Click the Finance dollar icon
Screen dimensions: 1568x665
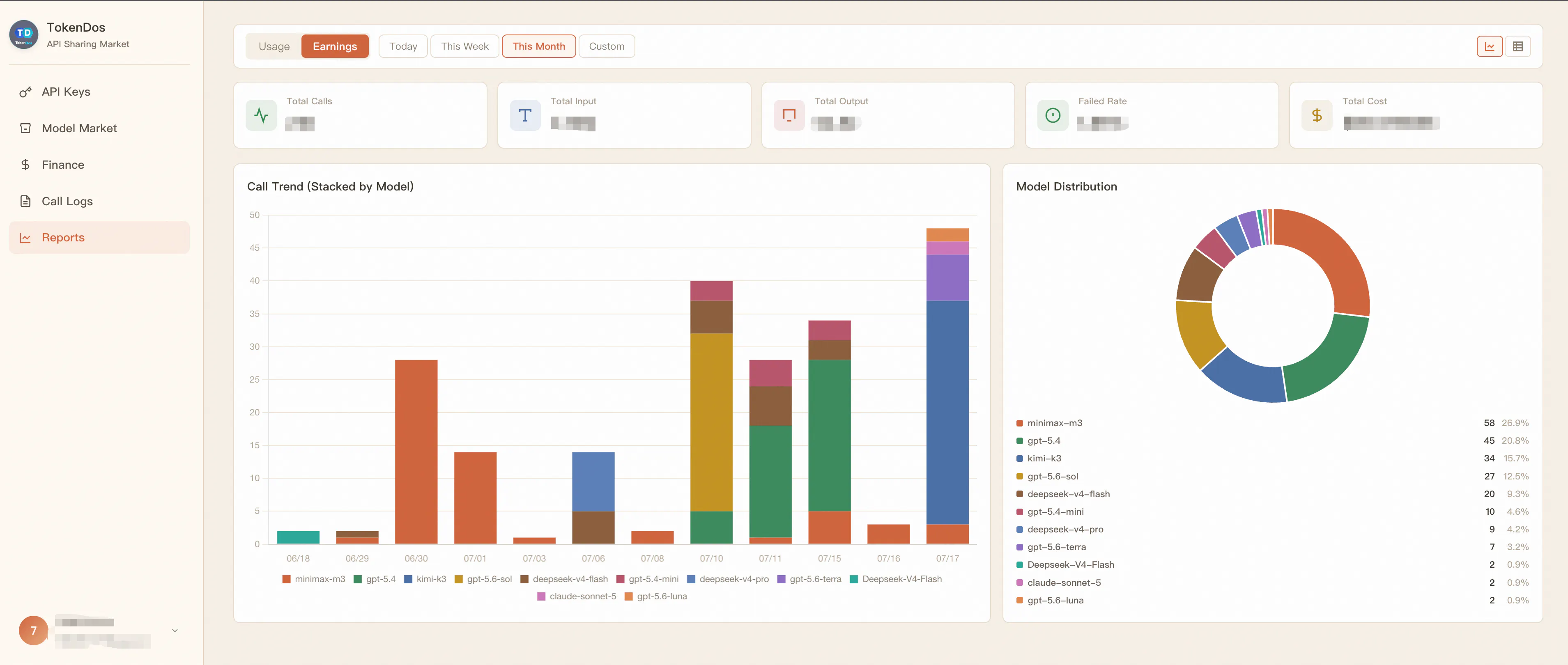[25, 165]
